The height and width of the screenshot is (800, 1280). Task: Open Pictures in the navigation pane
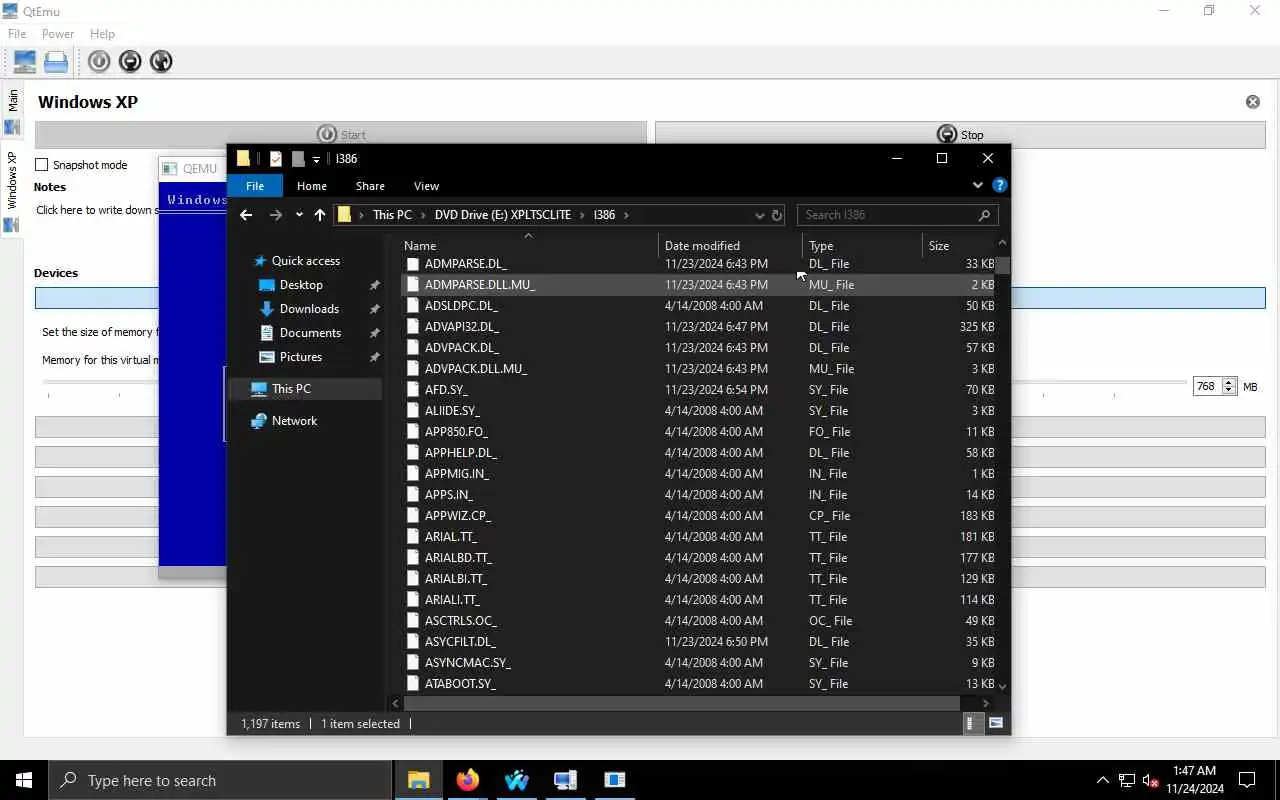coord(301,357)
